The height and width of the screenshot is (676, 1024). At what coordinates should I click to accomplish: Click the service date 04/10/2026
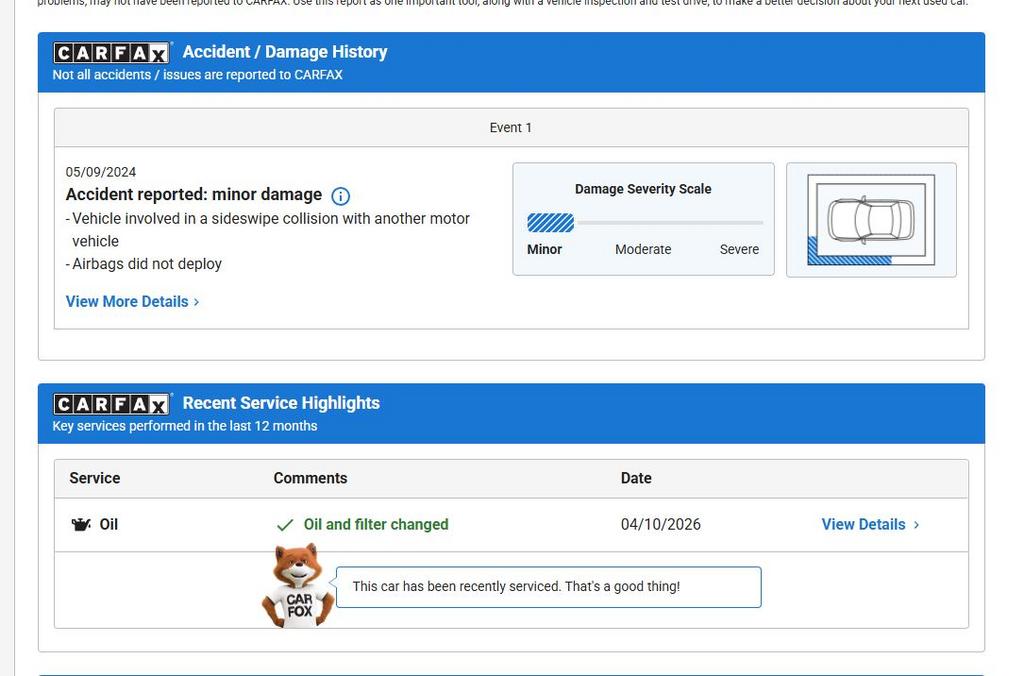661,524
